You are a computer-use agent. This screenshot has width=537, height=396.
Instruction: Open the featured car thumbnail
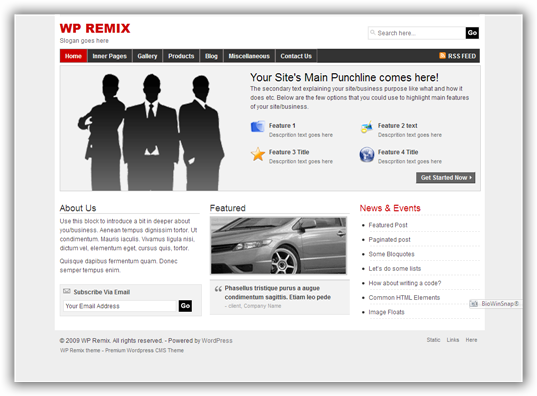pyautogui.click(x=278, y=245)
